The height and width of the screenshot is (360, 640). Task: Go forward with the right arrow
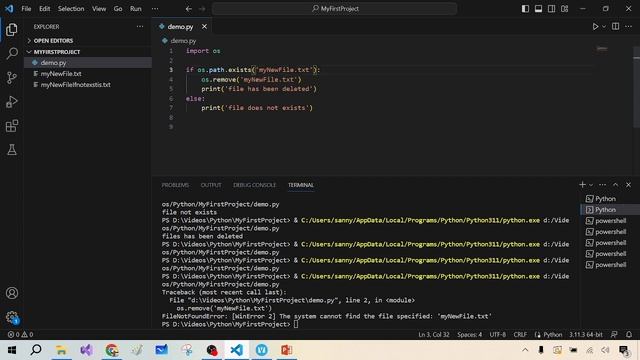202,9
